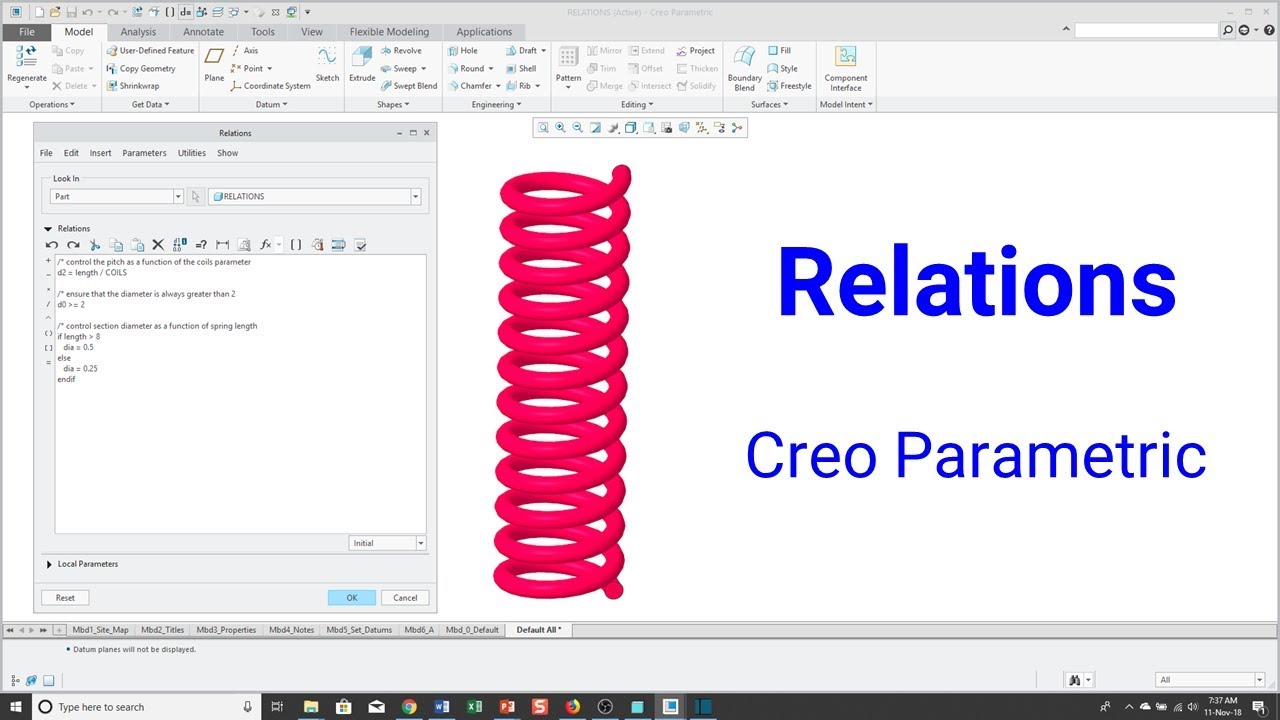Delete selected relation with X icon
Image resolution: width=1280 pixels, height=720 pixels.
point(158,245)
